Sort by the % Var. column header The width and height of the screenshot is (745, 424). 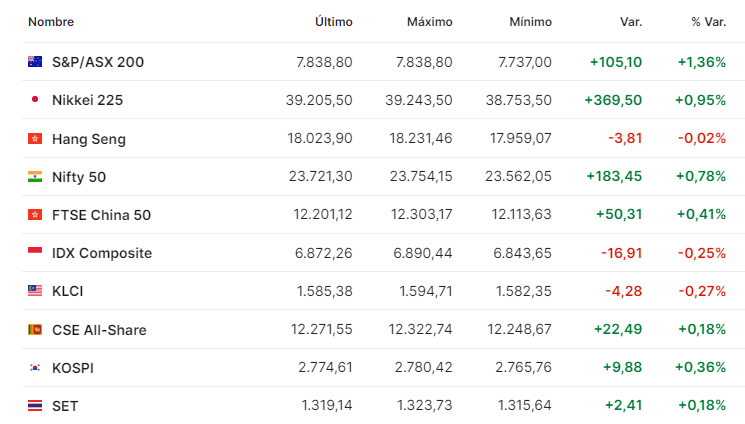708,22
